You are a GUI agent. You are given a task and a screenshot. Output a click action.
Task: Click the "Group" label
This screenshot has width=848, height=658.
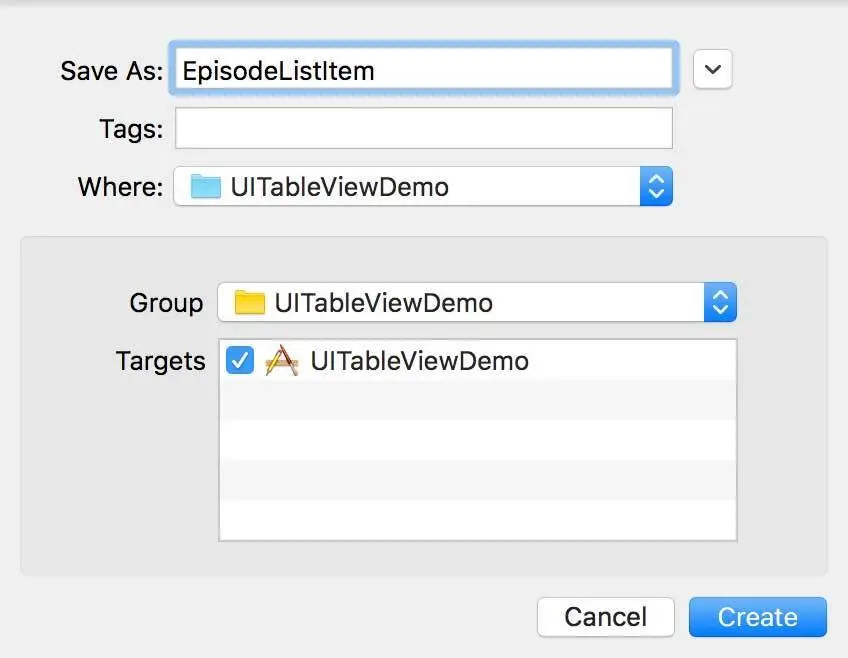tap(166, 302)
